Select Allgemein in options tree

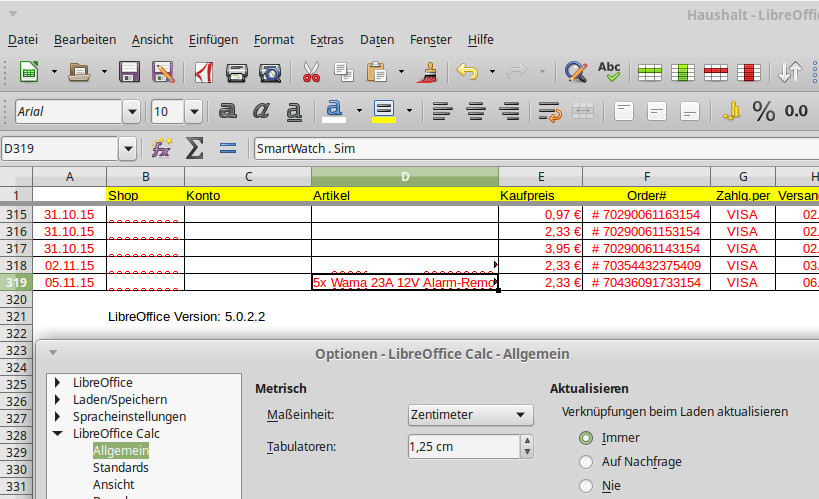tap(121, 450)
